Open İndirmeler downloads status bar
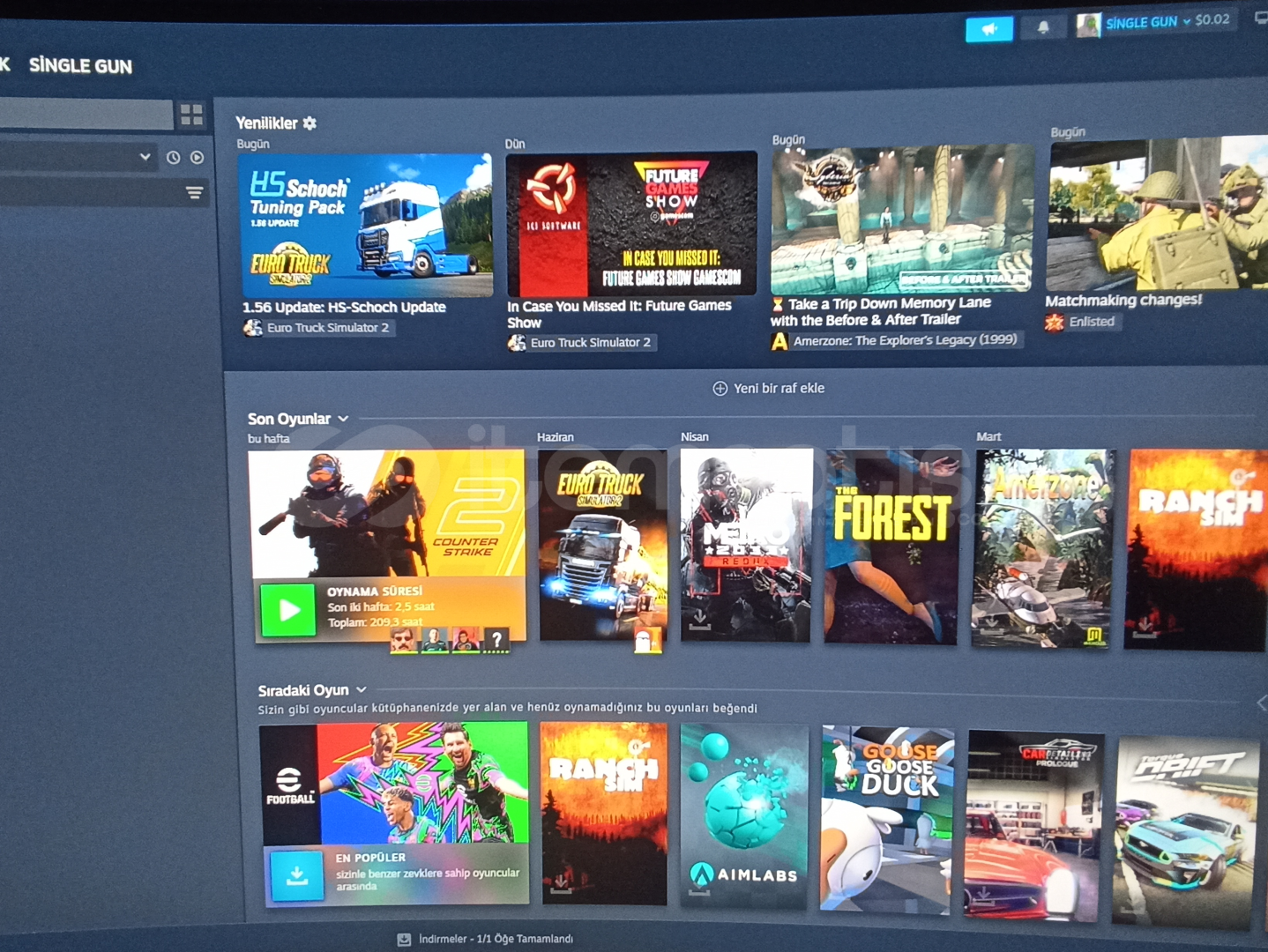1268x952 pixels. (485, 940)
